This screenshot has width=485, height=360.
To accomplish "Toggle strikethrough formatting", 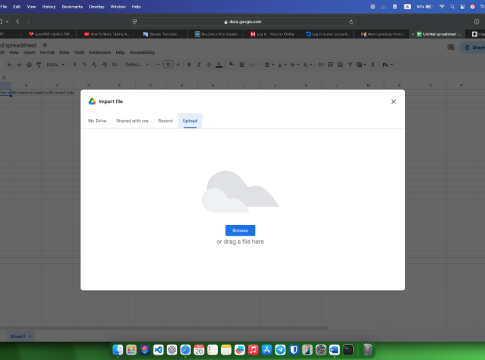I will tap(209, 65).
